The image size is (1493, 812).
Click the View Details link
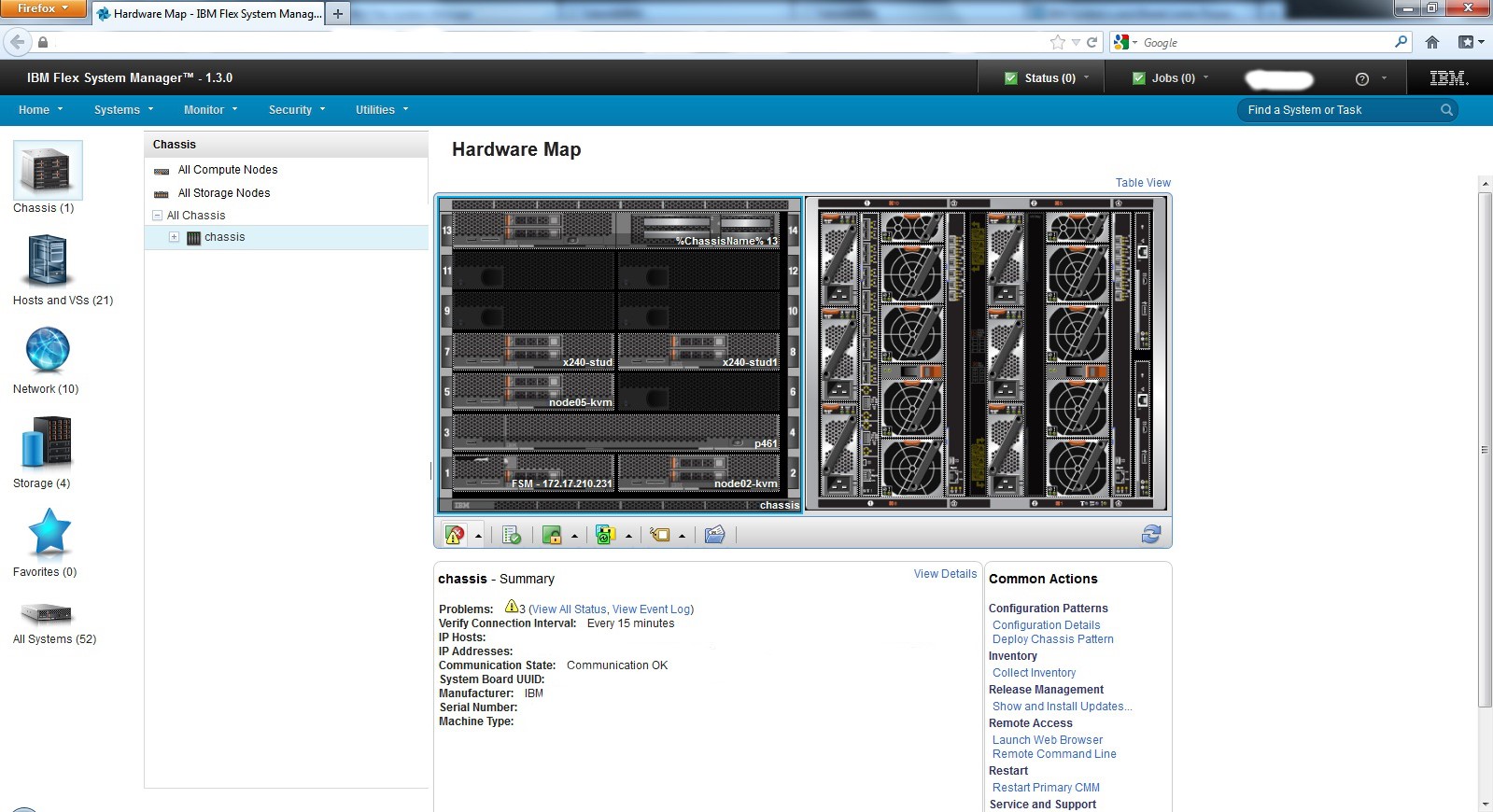coord(945,574)
